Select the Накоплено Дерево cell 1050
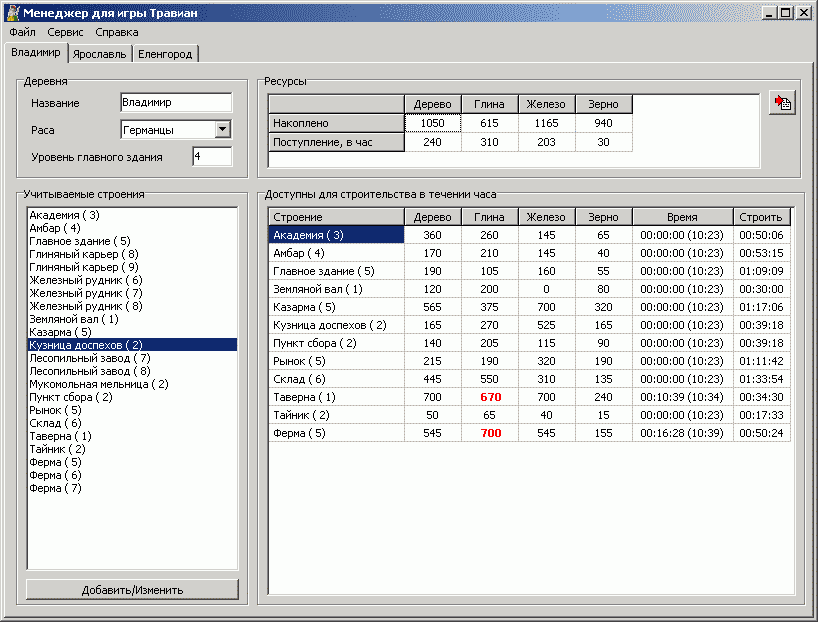This screenshot has width=818, height=622. (432, 123)
